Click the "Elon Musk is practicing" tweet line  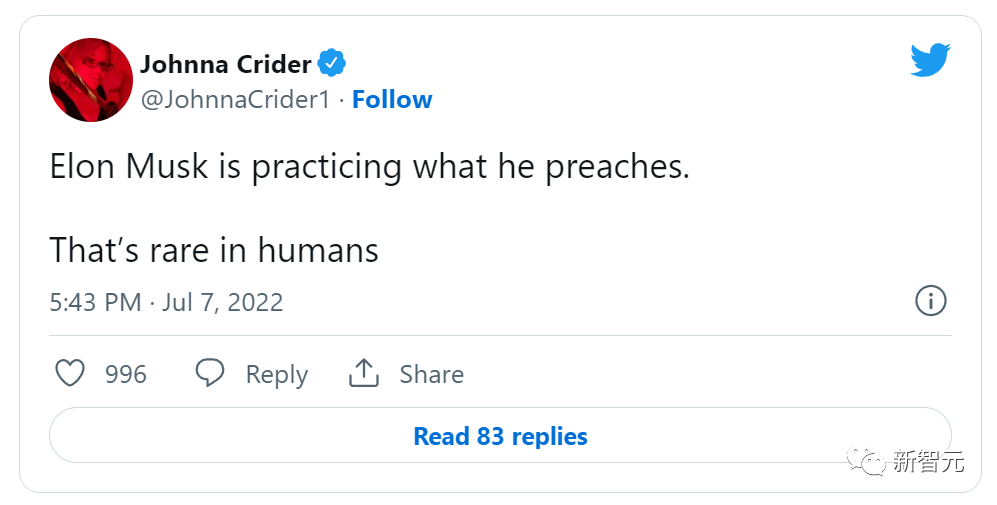click(369, 166)
